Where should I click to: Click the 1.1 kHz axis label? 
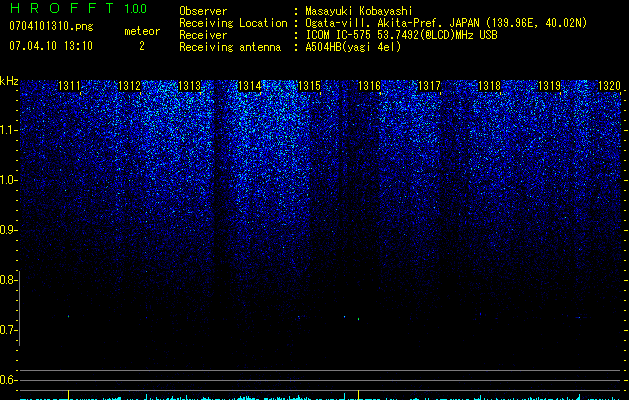pyautogui.click(x=8, y=130)
